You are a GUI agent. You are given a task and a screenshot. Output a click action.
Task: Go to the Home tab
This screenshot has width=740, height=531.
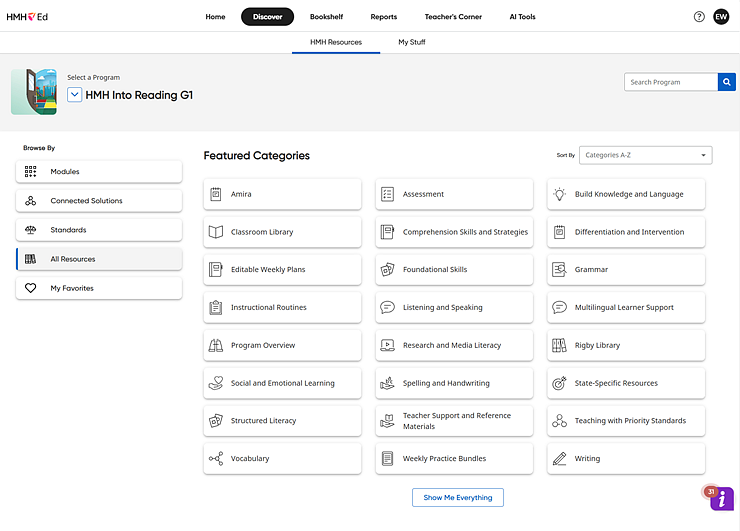[x=215, y=17]
